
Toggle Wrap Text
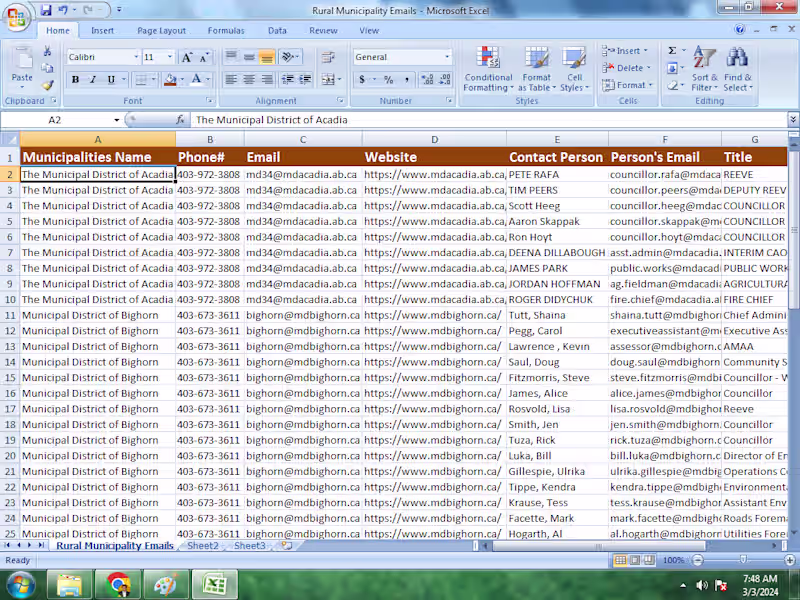click(328, 57)
